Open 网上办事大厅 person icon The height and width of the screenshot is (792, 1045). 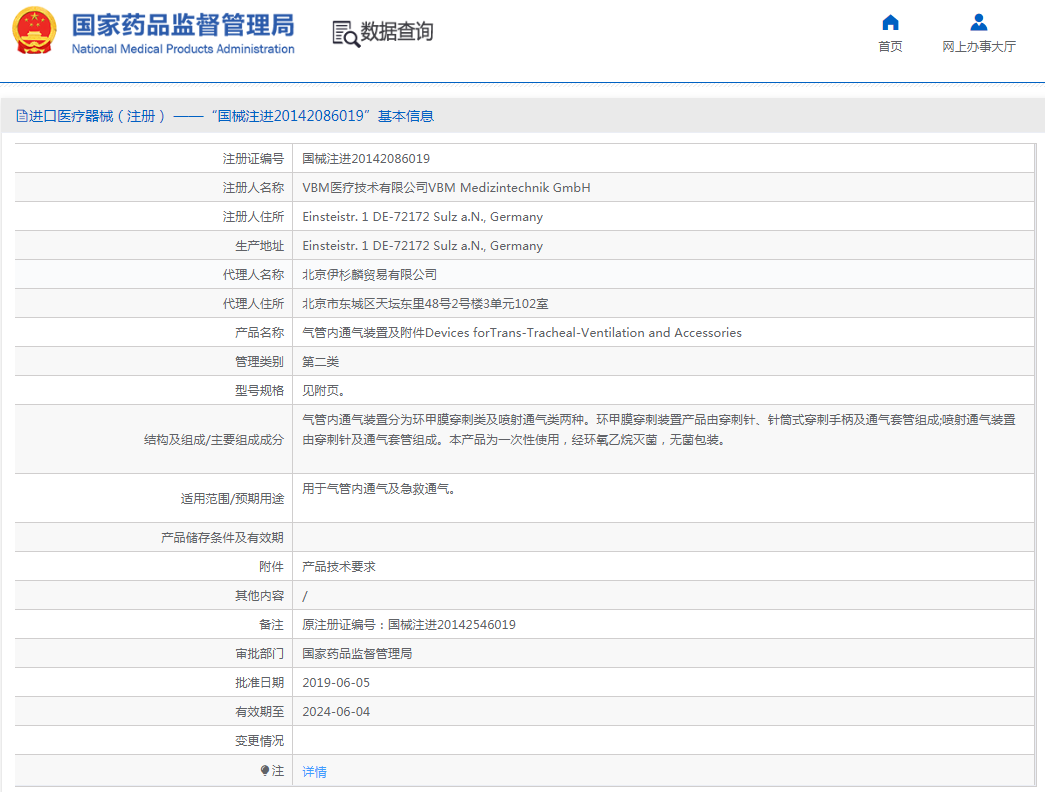click(x=978, y=23)
